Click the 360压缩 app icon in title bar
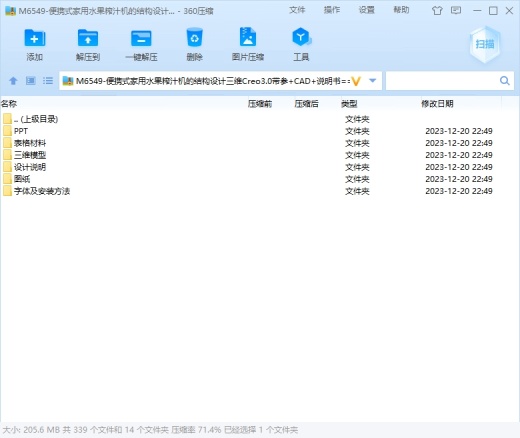The height and width of the screenshot is (438, 520). point(11,11)
